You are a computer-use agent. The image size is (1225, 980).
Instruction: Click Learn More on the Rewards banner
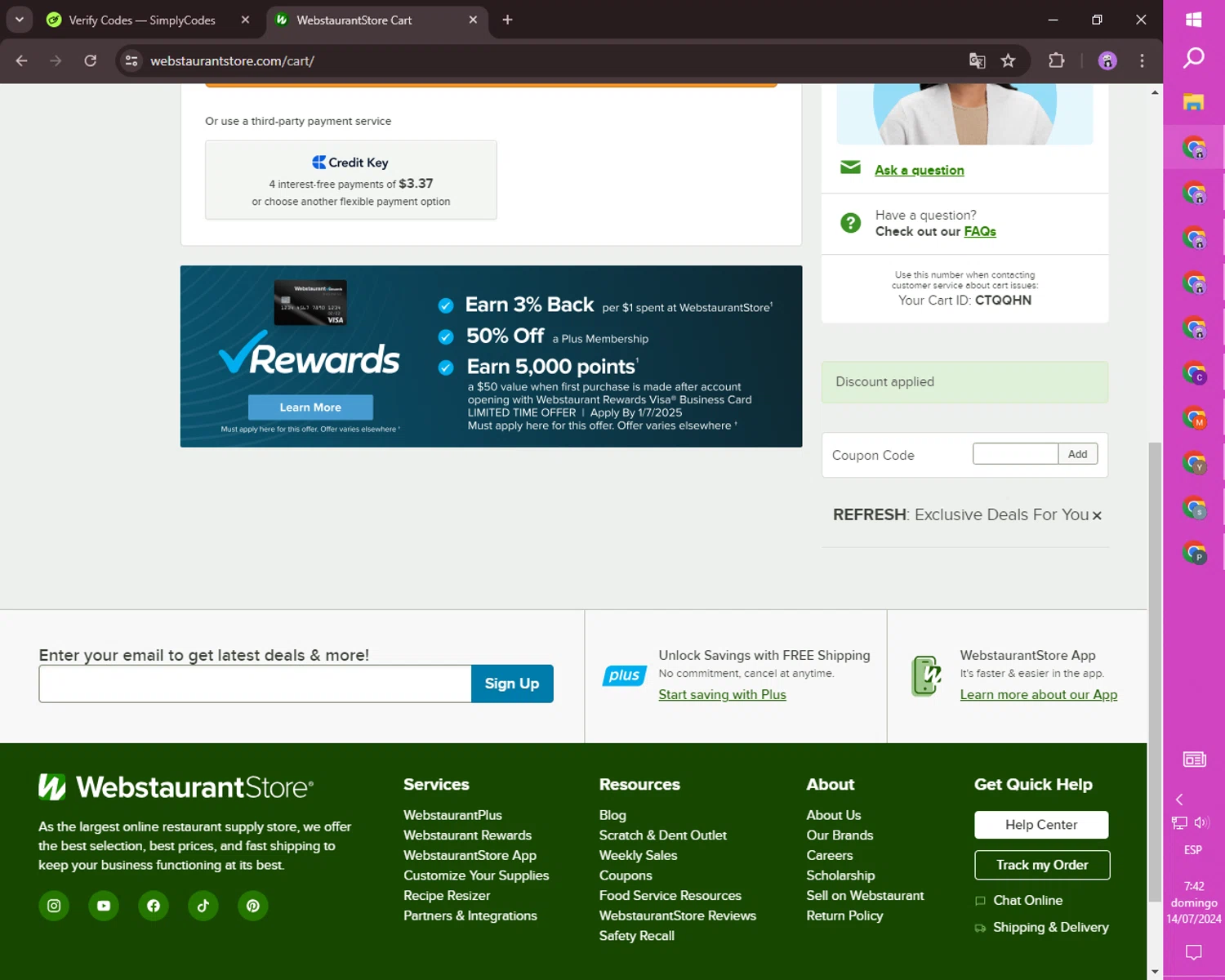(x=310, y=408)
